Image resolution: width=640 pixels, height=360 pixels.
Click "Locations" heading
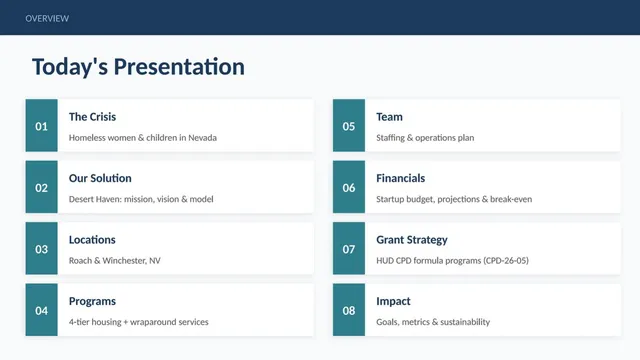pyautogui.click(x=92, y=240)
